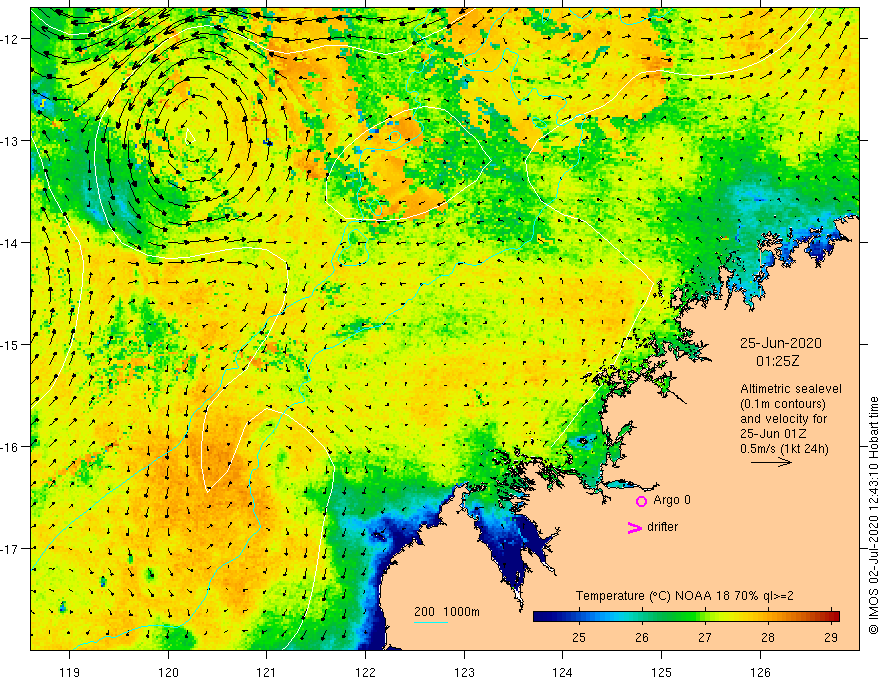The height and width of the screenshot is (680, 880).
Task: Click the longitude label 124
Action: pos(563,672)
